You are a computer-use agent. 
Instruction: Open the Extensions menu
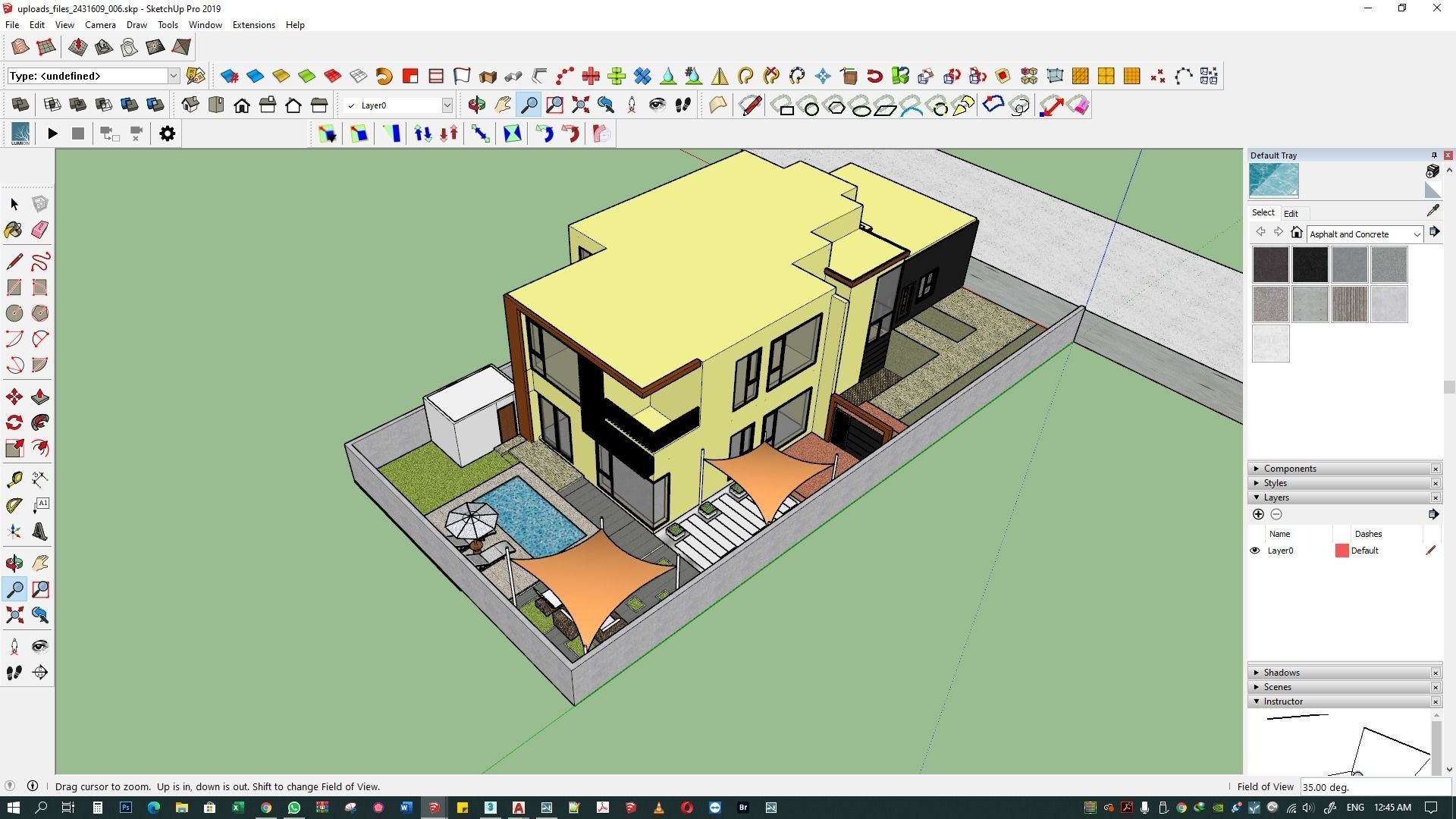coord(253,25)
